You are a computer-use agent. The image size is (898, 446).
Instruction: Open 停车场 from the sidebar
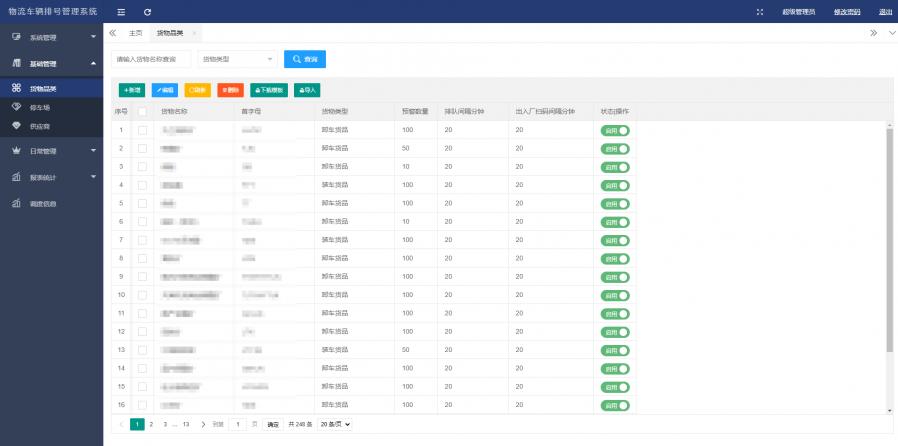(40, 106)
